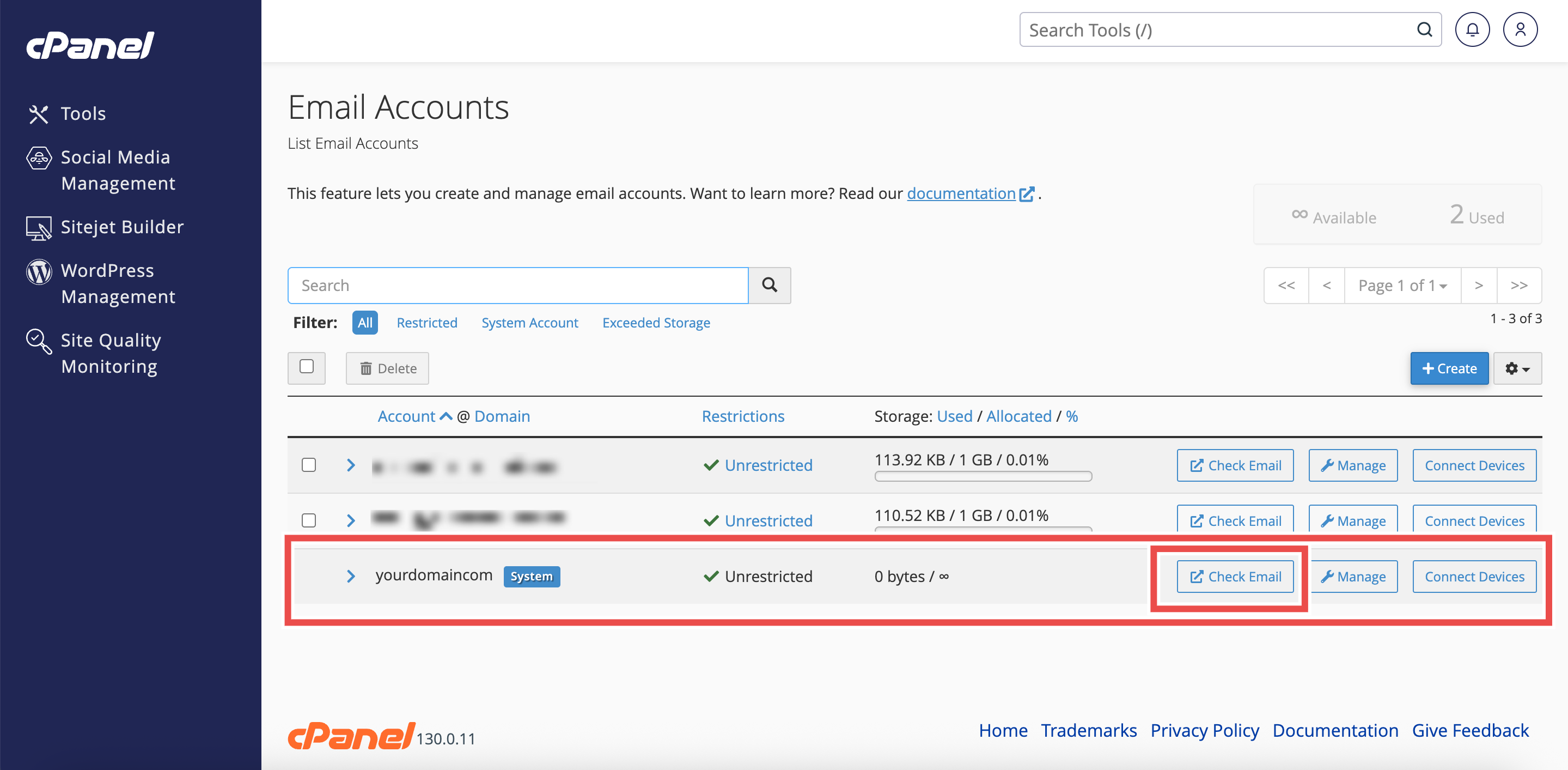Viewport: 1568px width, 770px height.
Task: Open Social Media Management sidebar icon
Action: [x=38, y=159]
